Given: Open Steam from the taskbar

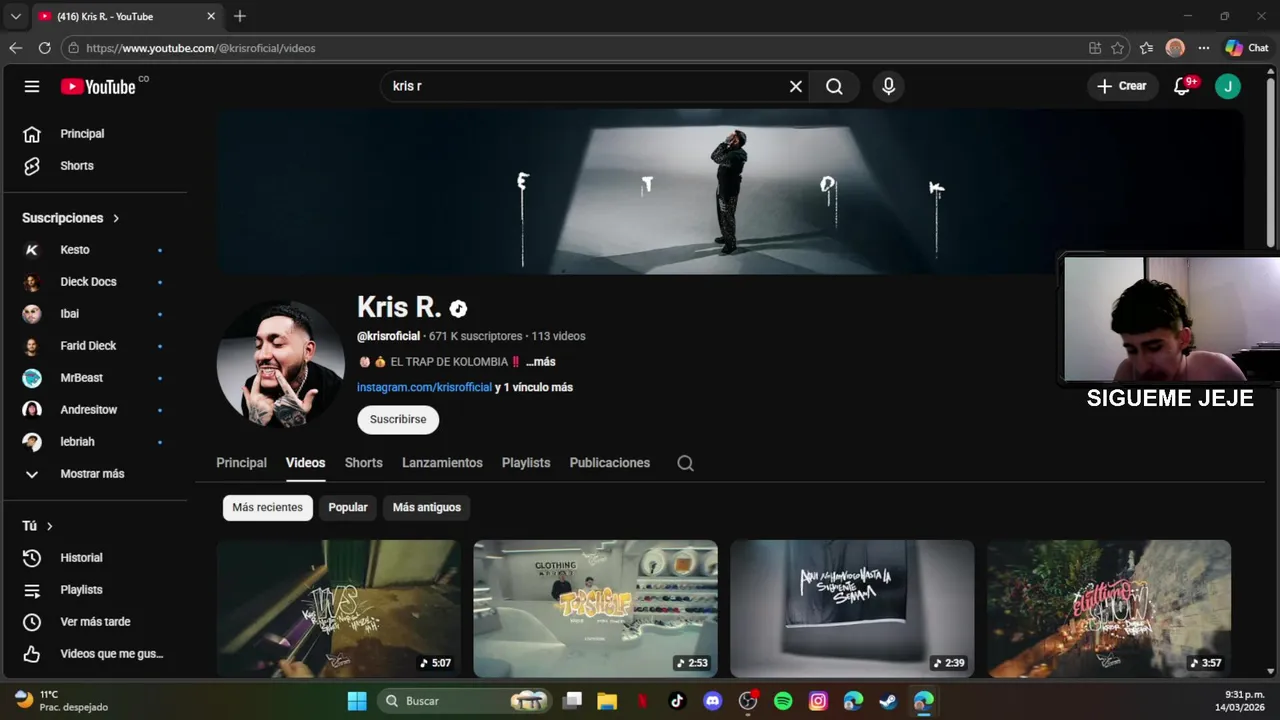Looking at the screenshot, I should pyautogui.click(x=888, y=701).
